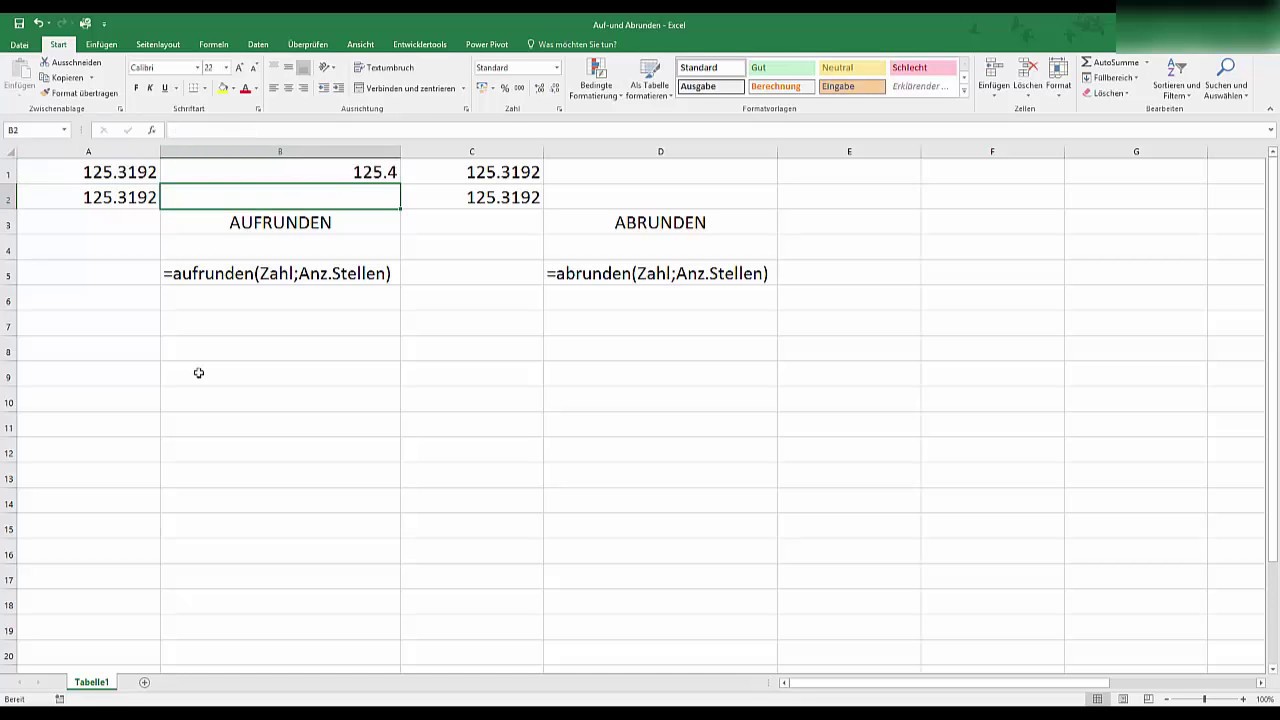This screenshot has height=720, width=1280.
Task: Add a new sheet with plus icon
Action: pos(144,682)
